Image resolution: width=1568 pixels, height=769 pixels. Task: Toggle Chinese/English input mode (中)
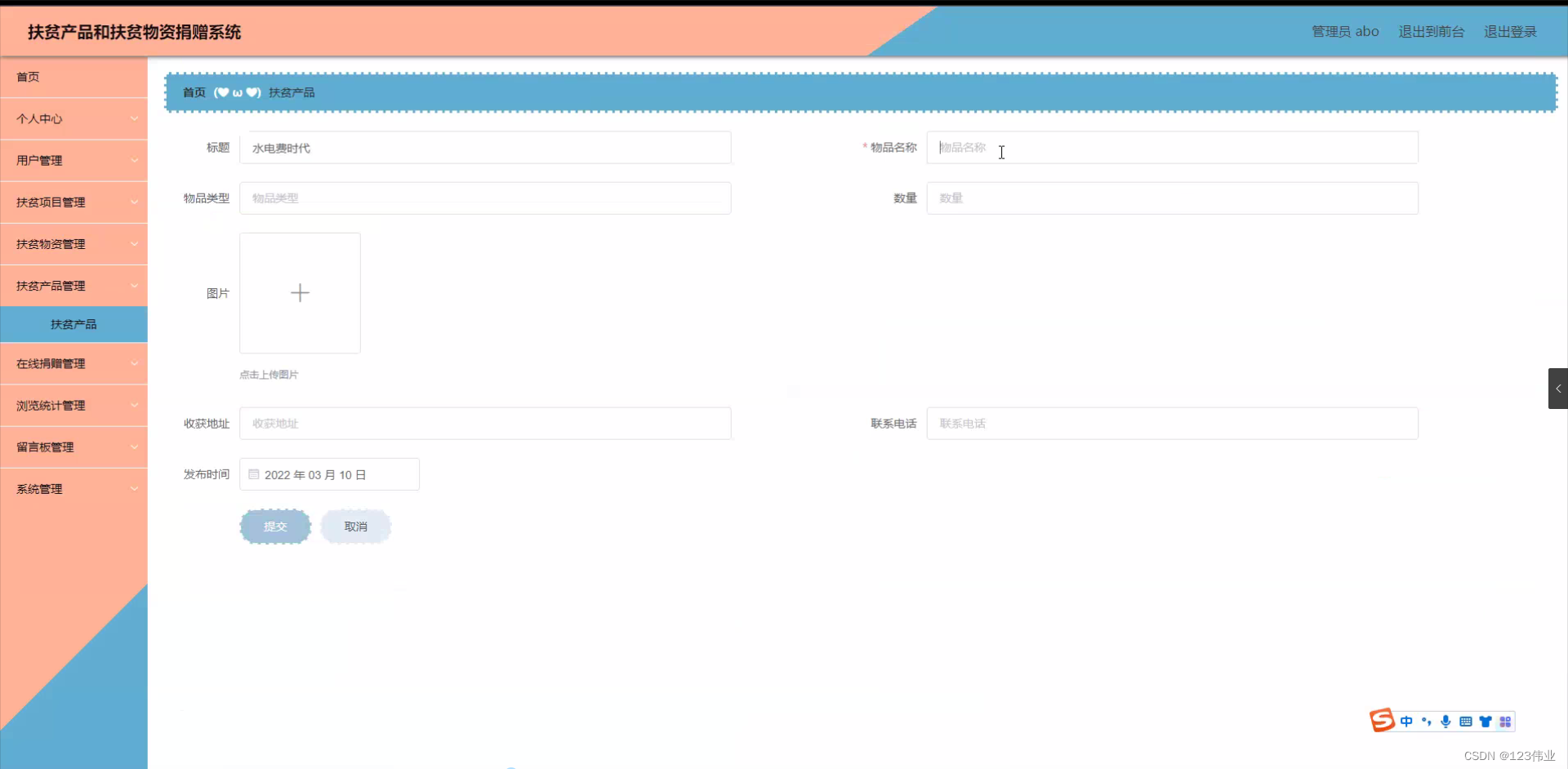tap(1407, 721)
